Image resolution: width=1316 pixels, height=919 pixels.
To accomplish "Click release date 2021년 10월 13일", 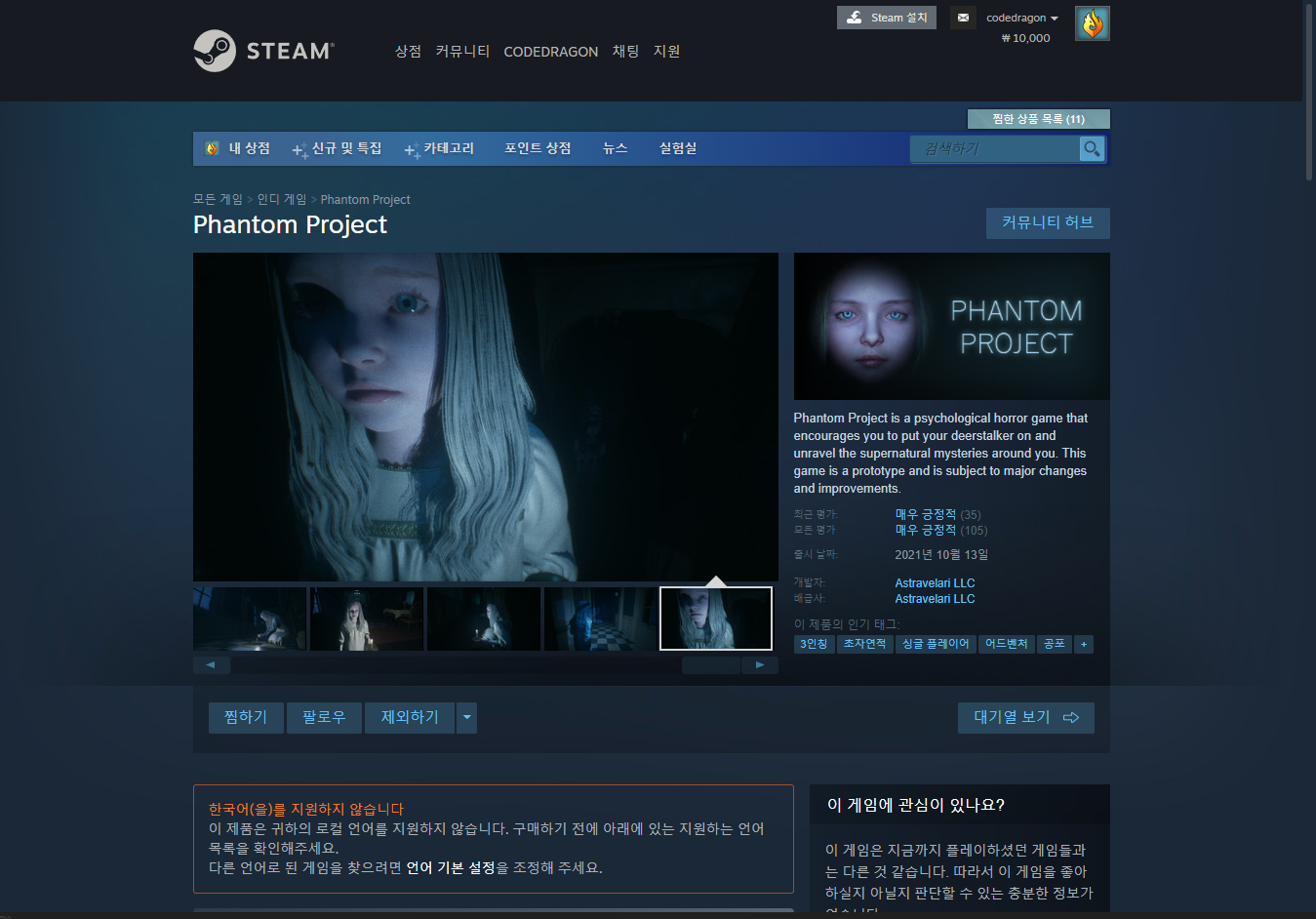I will [941, 554].
